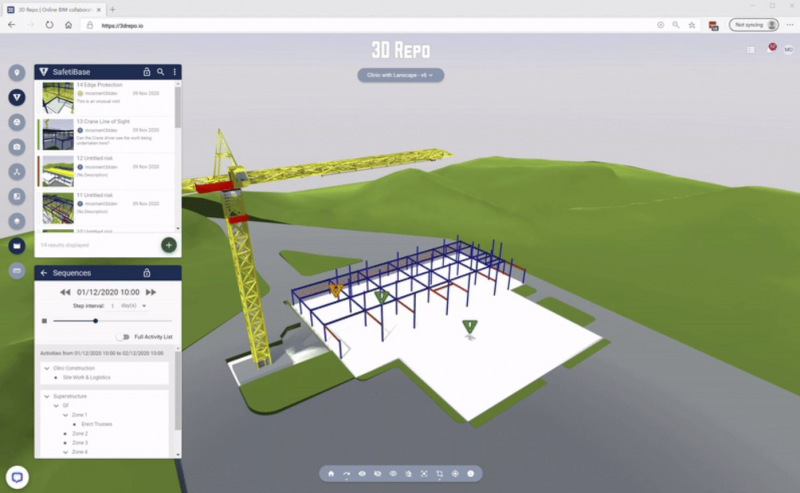Collapse the Clinic Construction group

coord(47,368)
